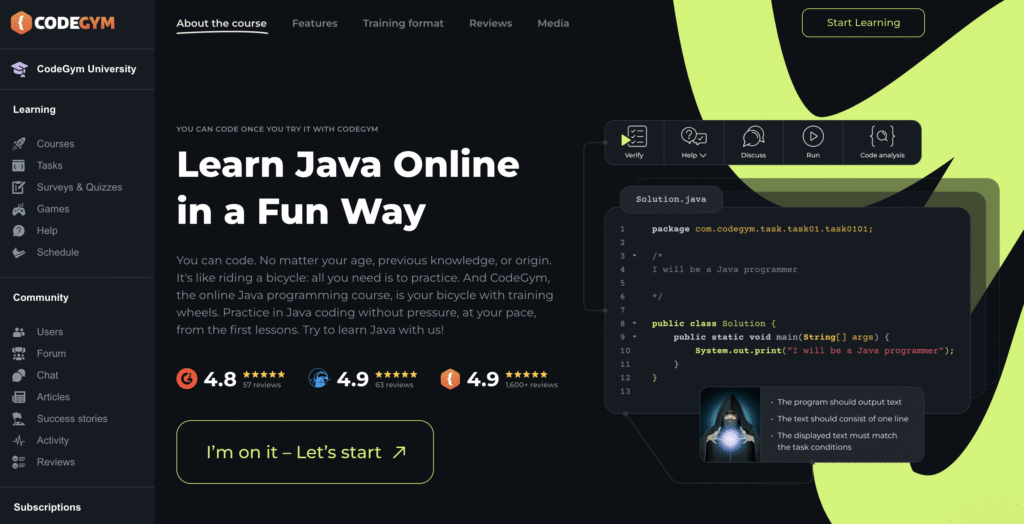Click the rocket icon next to Courses
This screenshot has height=524, width=1024.
point(19,144)
